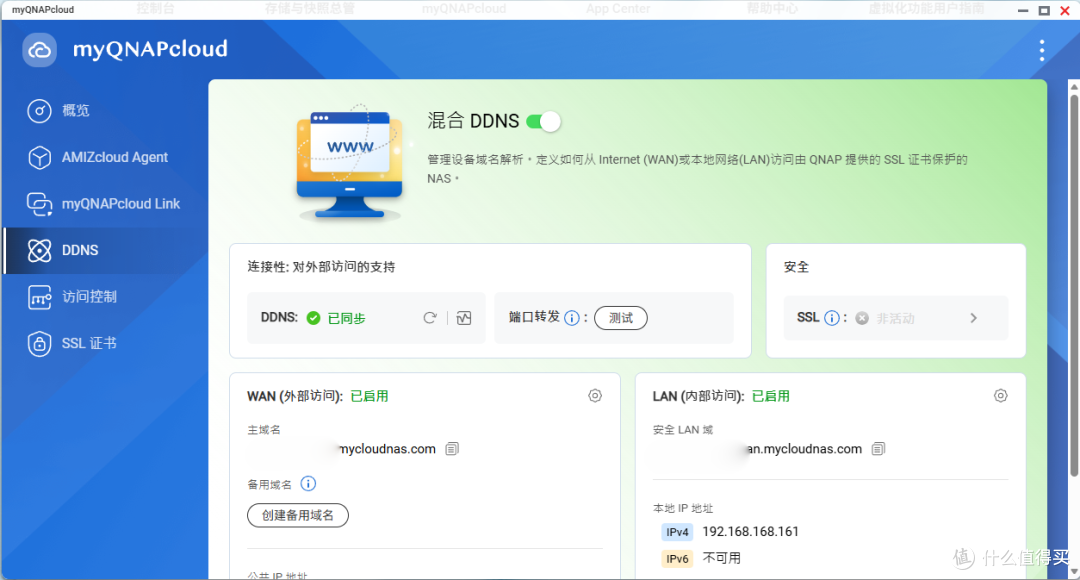Click the IPv4 address 192.168.168.161

(x=751, y=532)
